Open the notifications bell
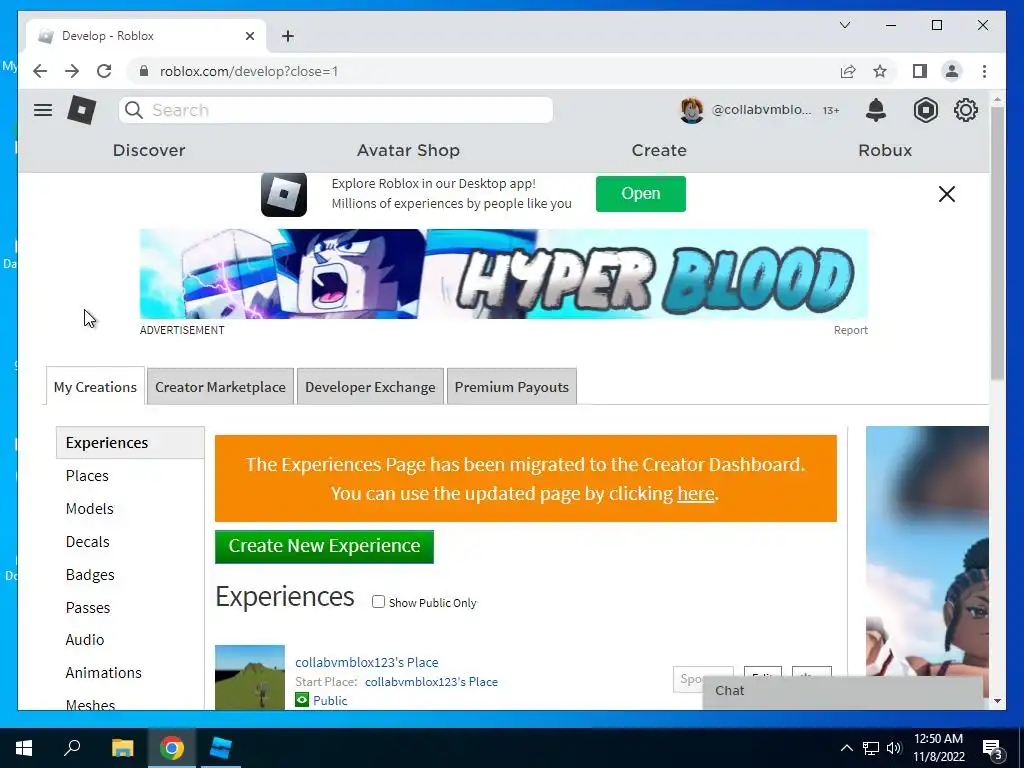Screen dimensions: 1024x768 pos(876,110)
